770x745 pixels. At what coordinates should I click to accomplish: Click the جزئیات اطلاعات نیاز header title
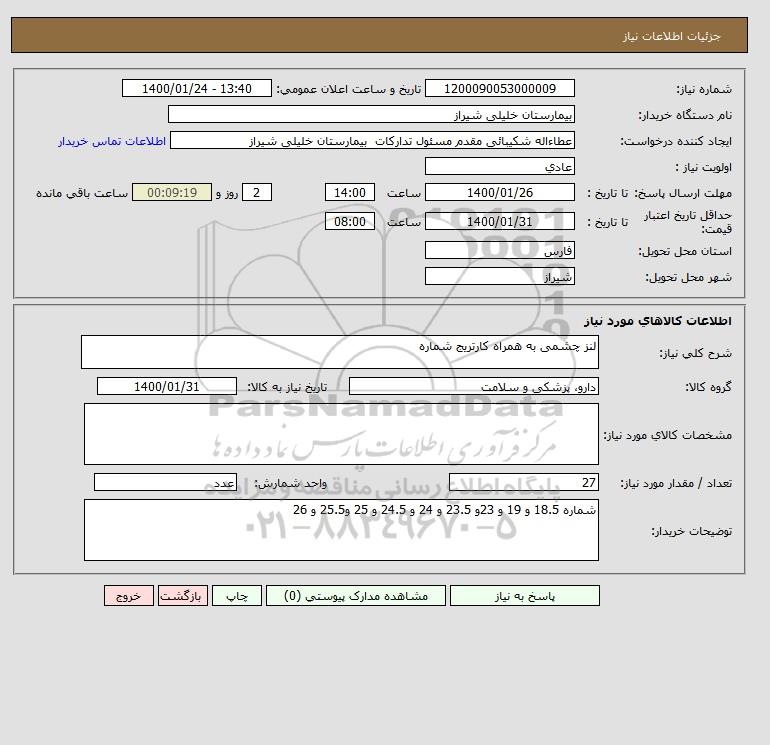671,36
